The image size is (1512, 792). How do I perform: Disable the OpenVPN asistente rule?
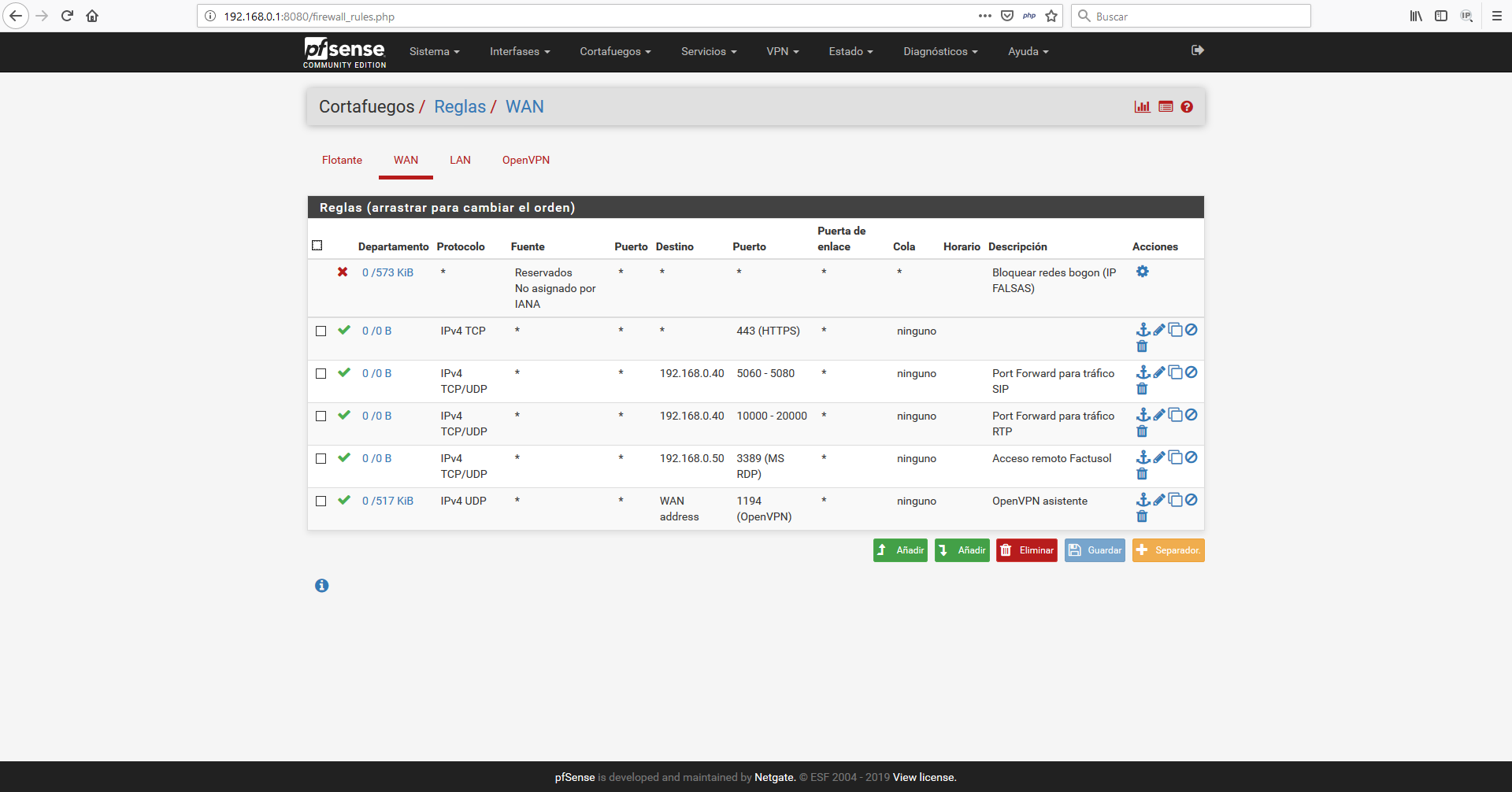coord(1191,500)
